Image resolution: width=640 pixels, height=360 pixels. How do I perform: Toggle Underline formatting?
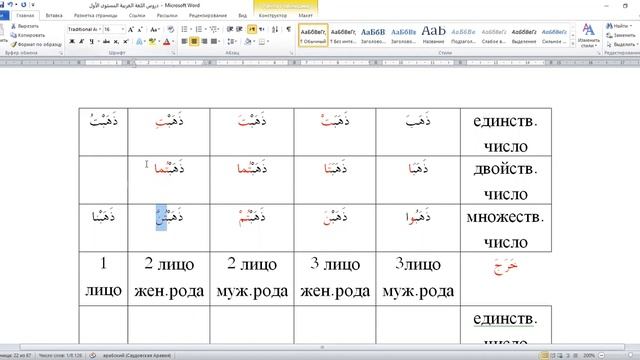91,41
